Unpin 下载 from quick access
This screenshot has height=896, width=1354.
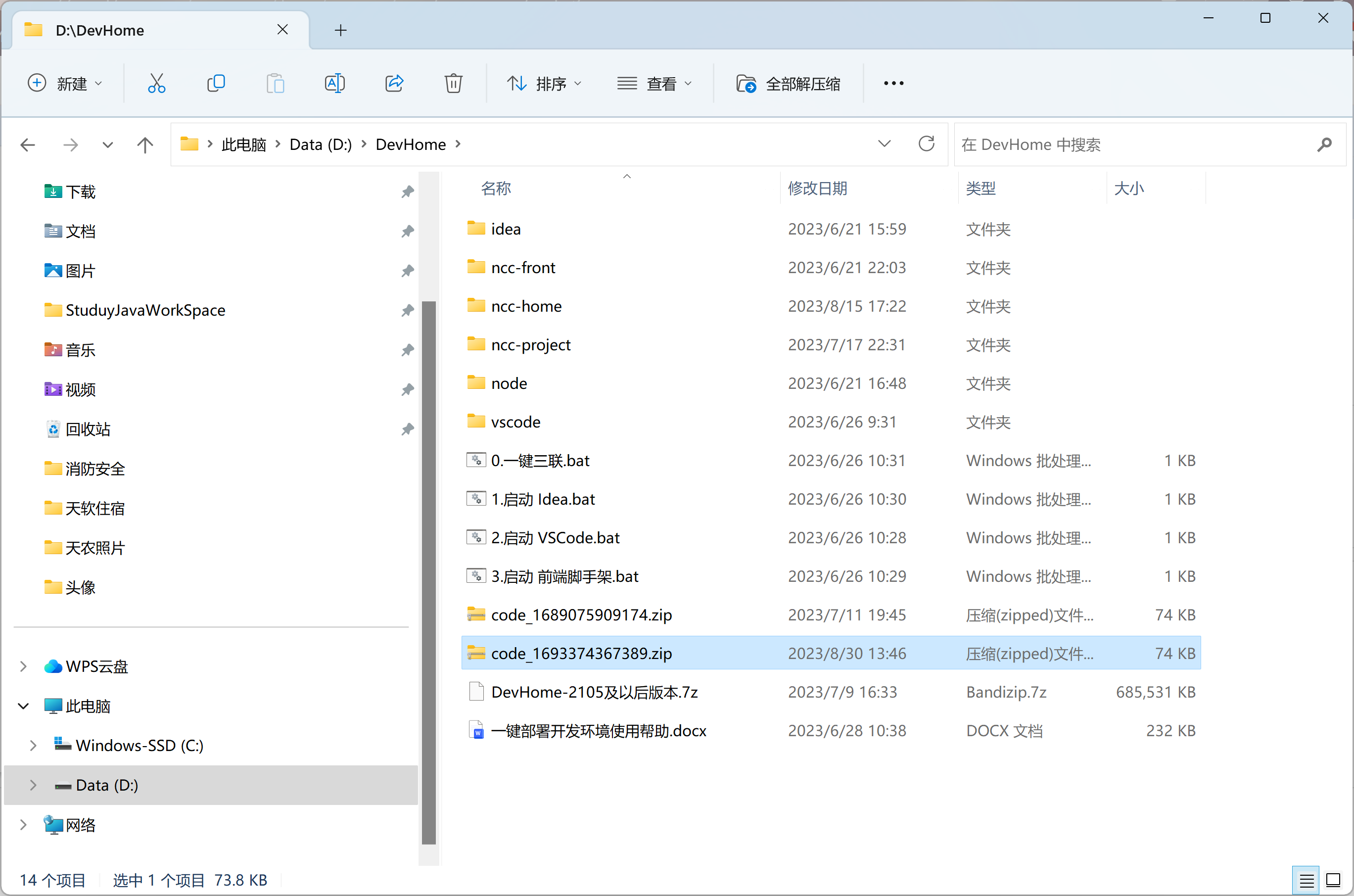pyautogui.click(x=407, y=192)
